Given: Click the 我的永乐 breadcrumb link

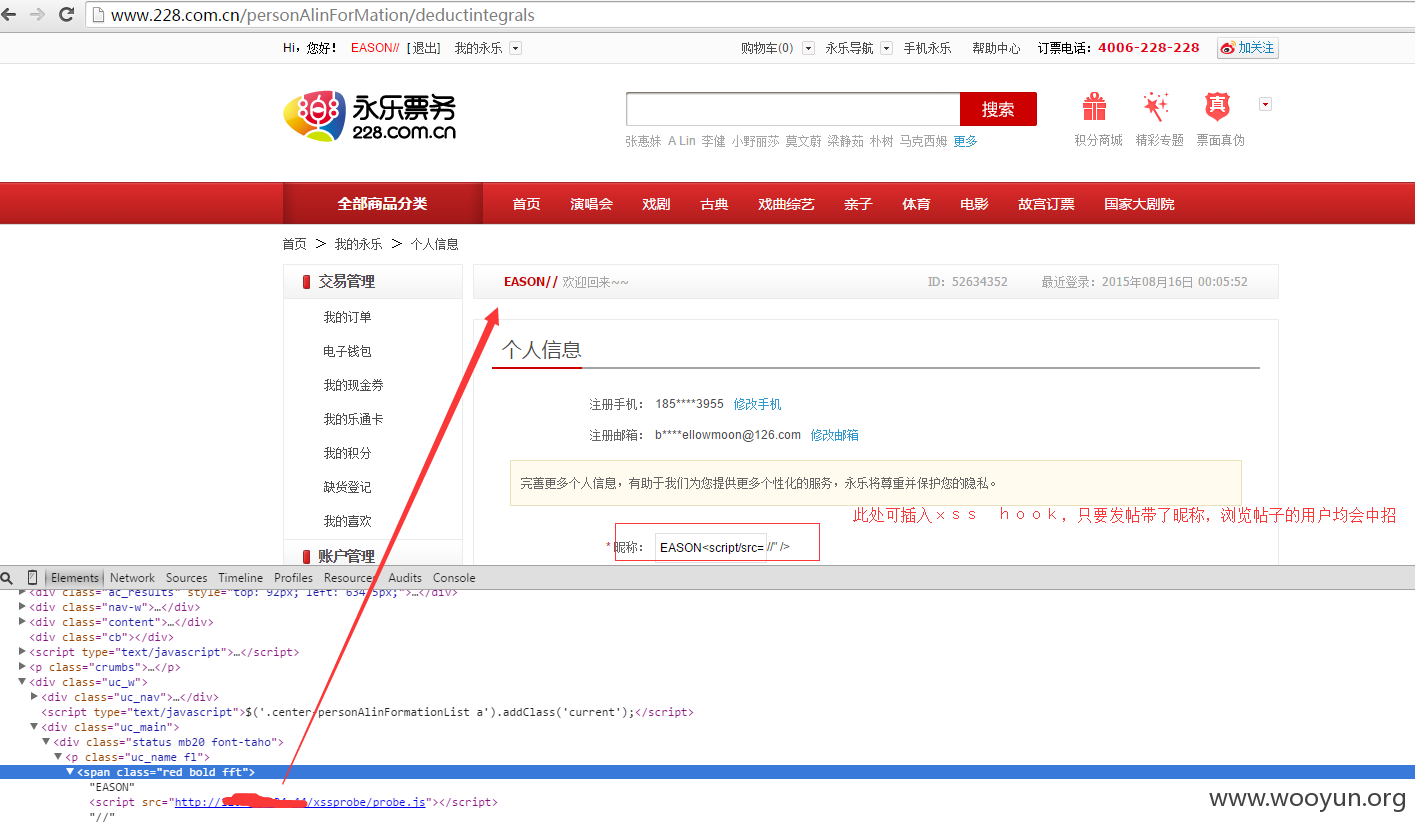Looking at the screenshot, I should [x=358, y=244].
